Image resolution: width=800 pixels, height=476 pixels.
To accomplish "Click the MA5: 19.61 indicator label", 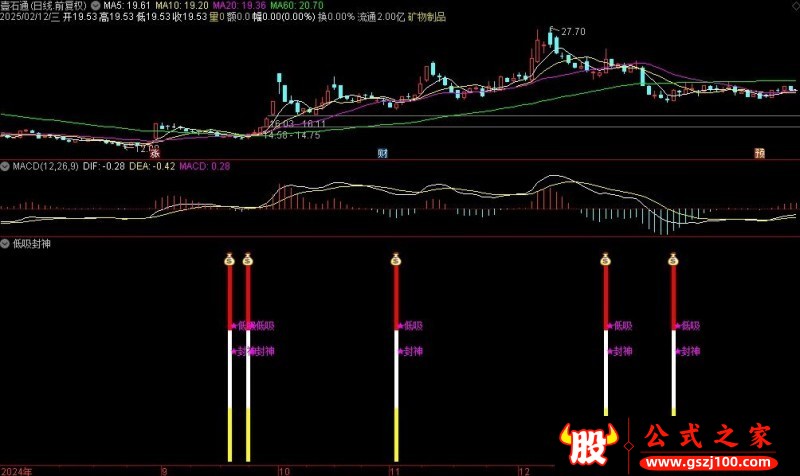I will tap(127, 6).
